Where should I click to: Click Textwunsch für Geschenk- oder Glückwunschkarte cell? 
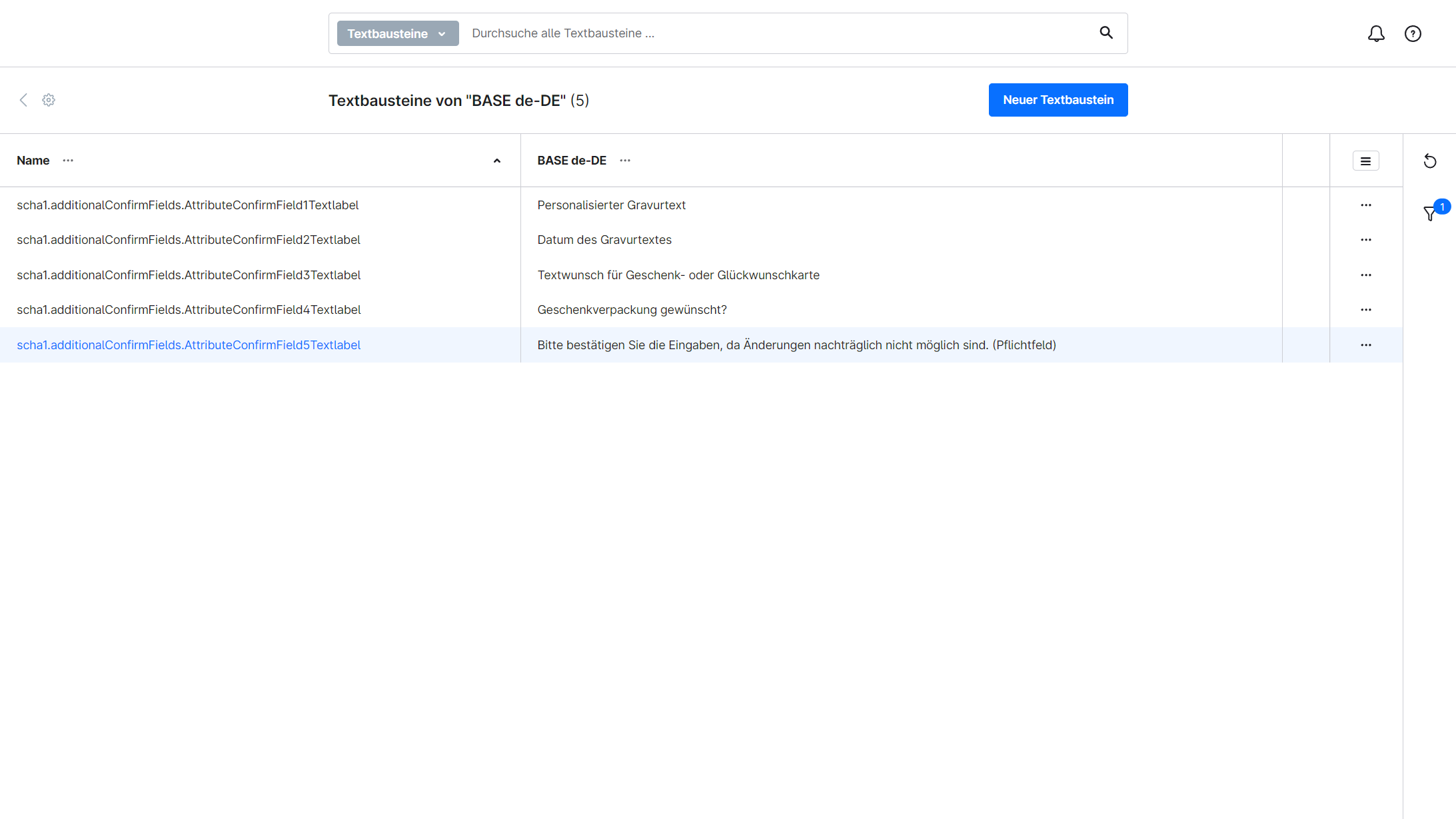click(x=902, y=275)
